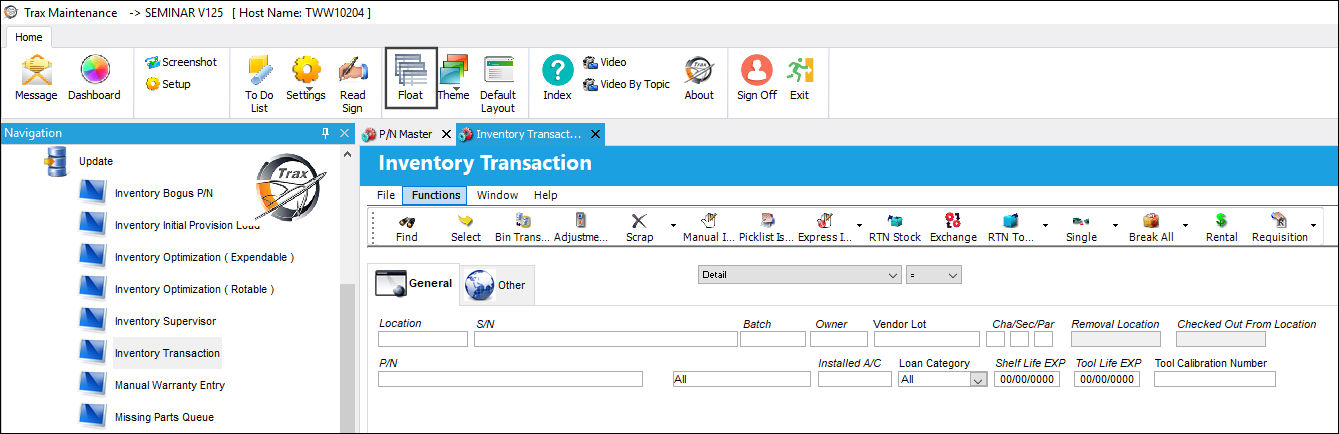Click the Exchange toolbar button
1339x434 pixels.
coord(953,229)
